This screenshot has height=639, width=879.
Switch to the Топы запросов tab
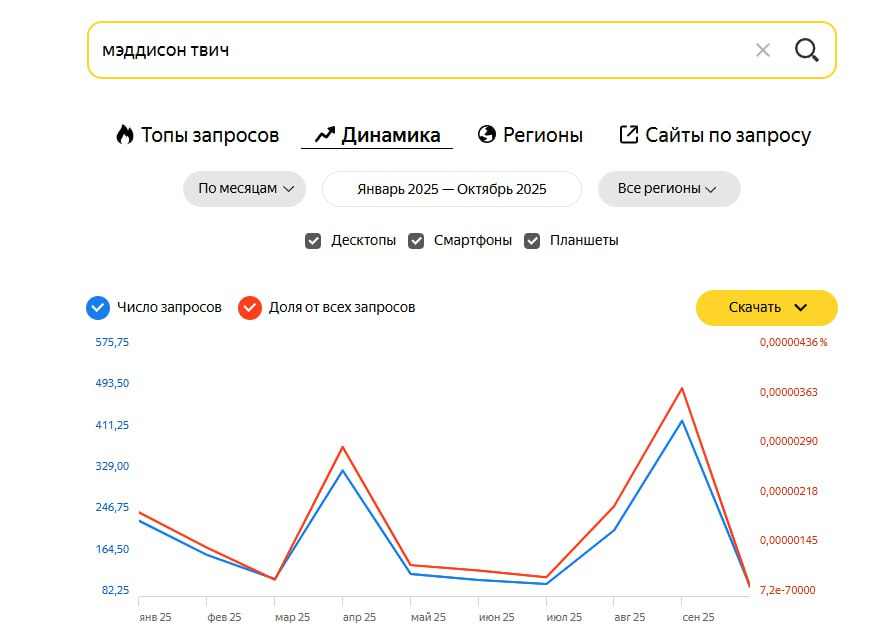coord(209,135)
